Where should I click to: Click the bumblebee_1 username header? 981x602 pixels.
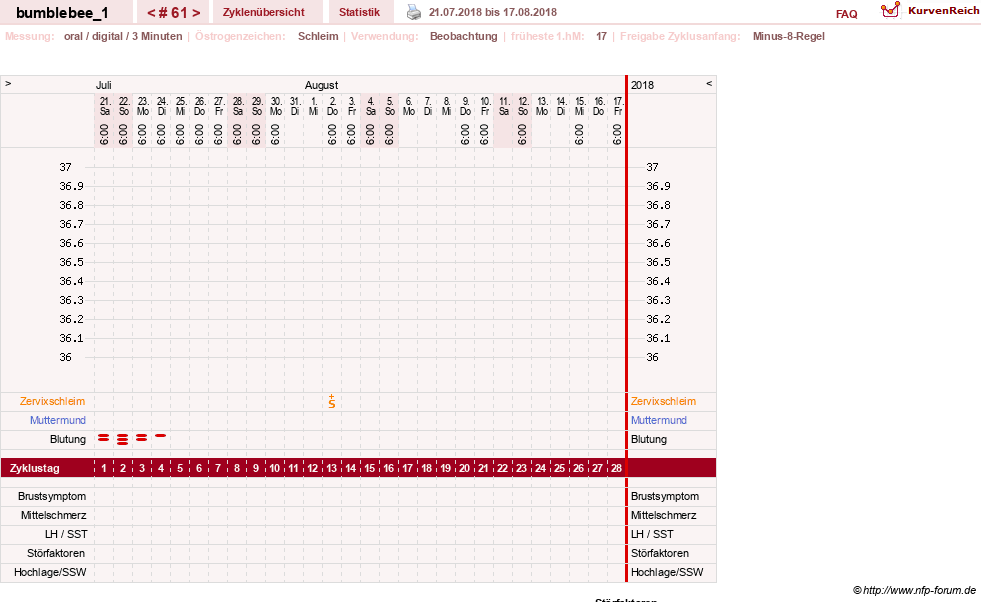click(62, 13)
